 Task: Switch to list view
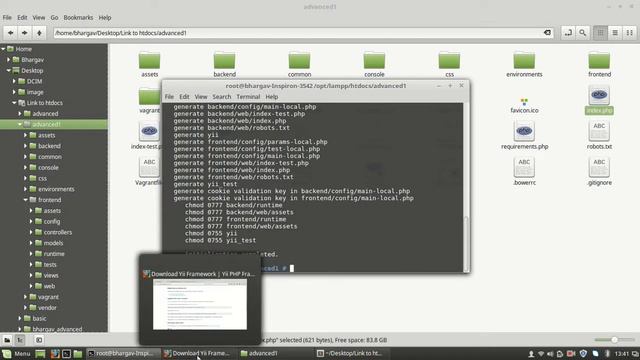[x=615, y=33]
